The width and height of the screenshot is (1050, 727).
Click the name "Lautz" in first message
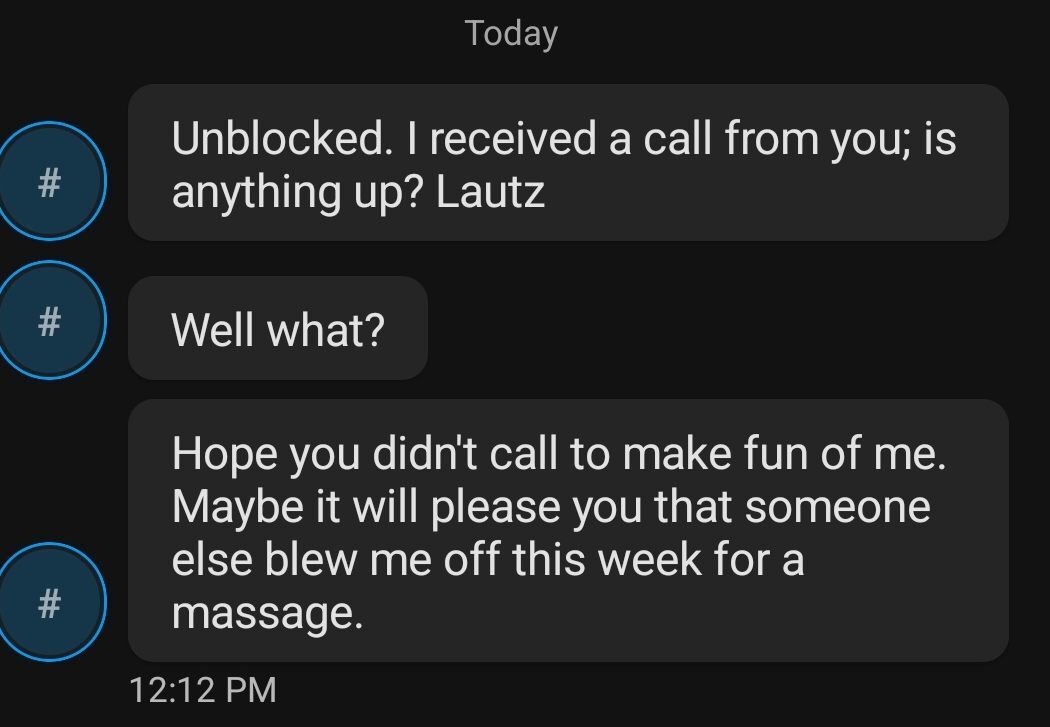491,190
